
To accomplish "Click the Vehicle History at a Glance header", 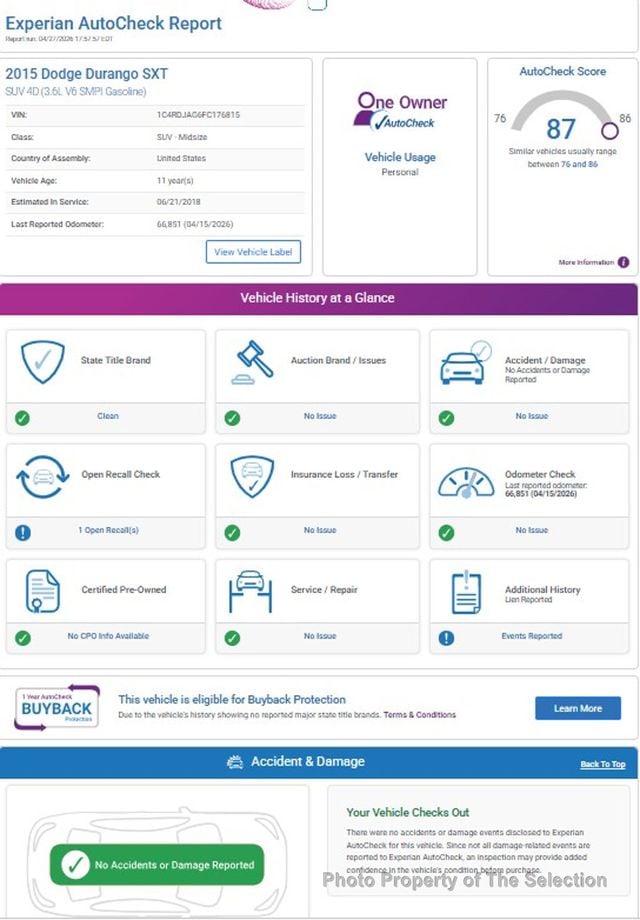I will point(317,297).
